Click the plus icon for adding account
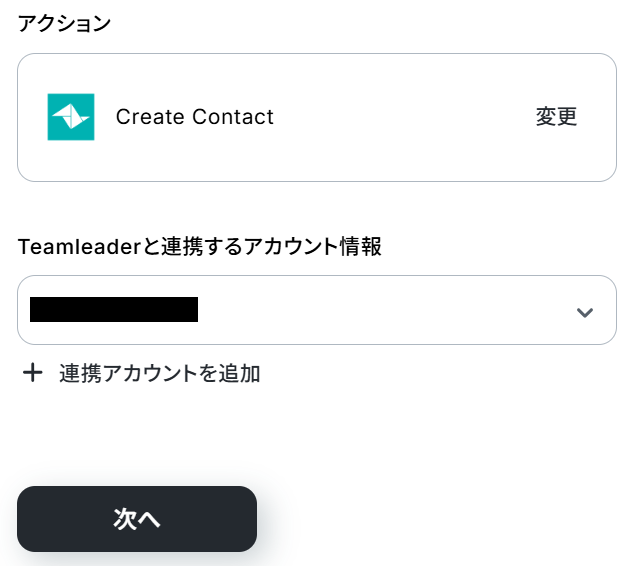This screenshot has height=566, width=631. tap(33, 373)
